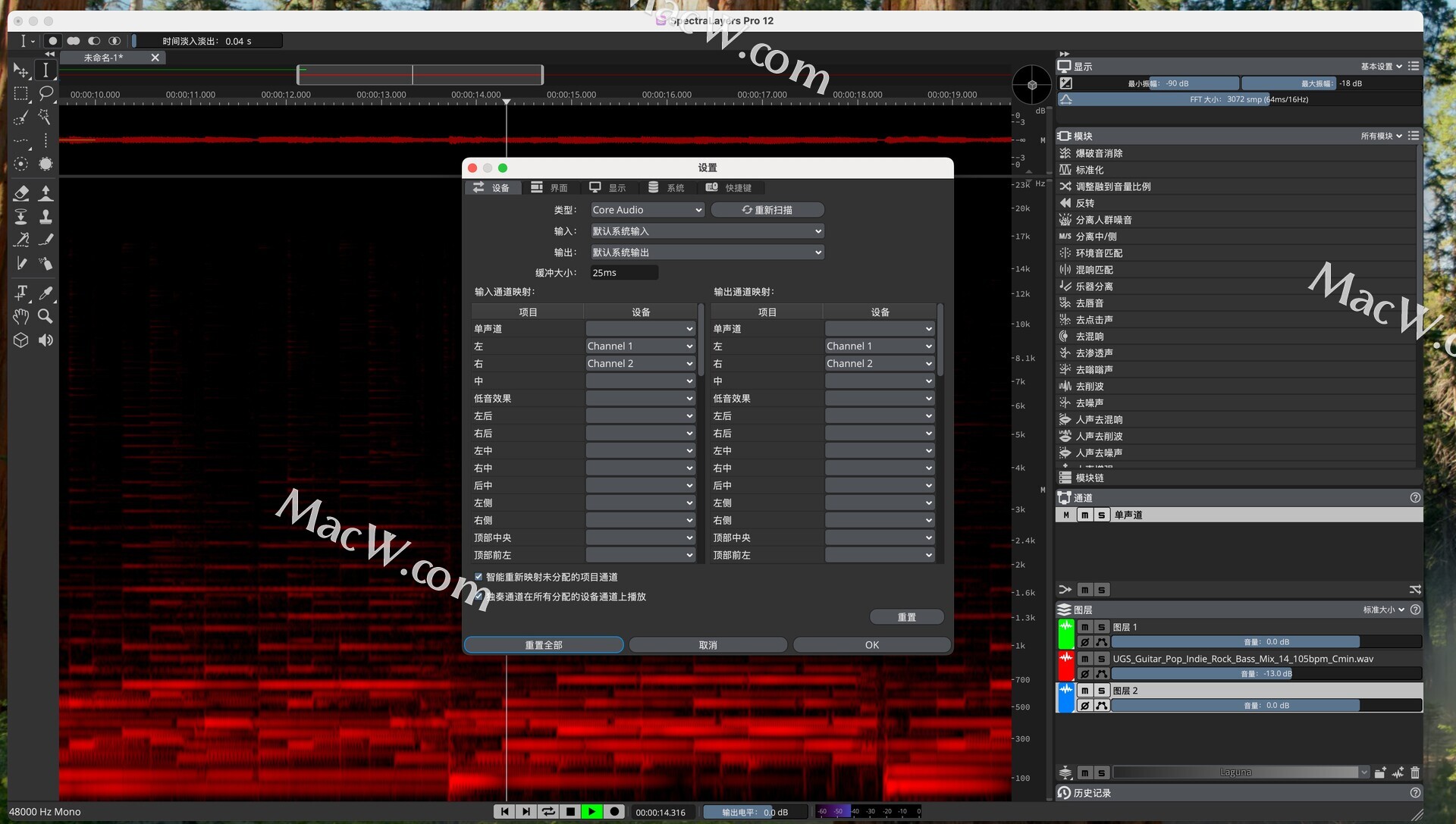This screenshot has width=1456, height=824.
Task: Open the 输出 default system output dropdown
Action: click(706, 252)
